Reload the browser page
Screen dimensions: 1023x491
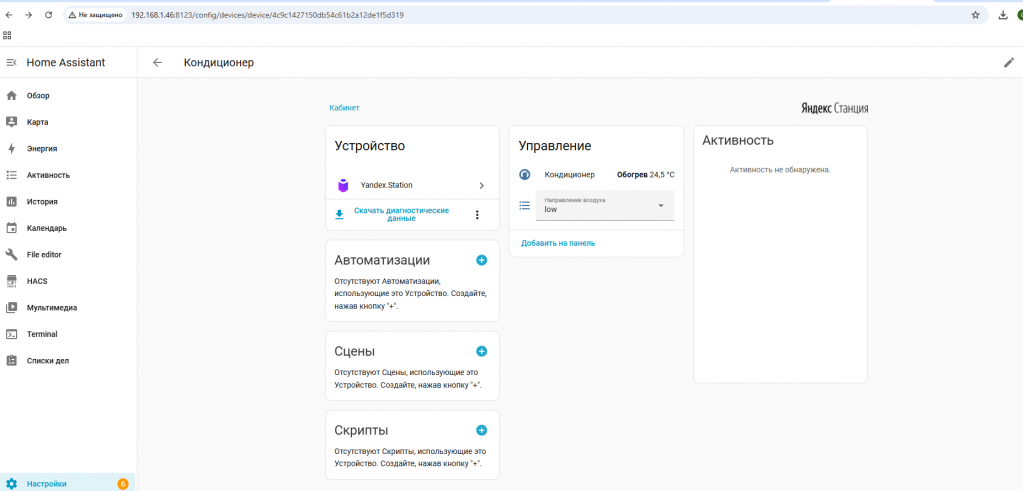(48, 15)
